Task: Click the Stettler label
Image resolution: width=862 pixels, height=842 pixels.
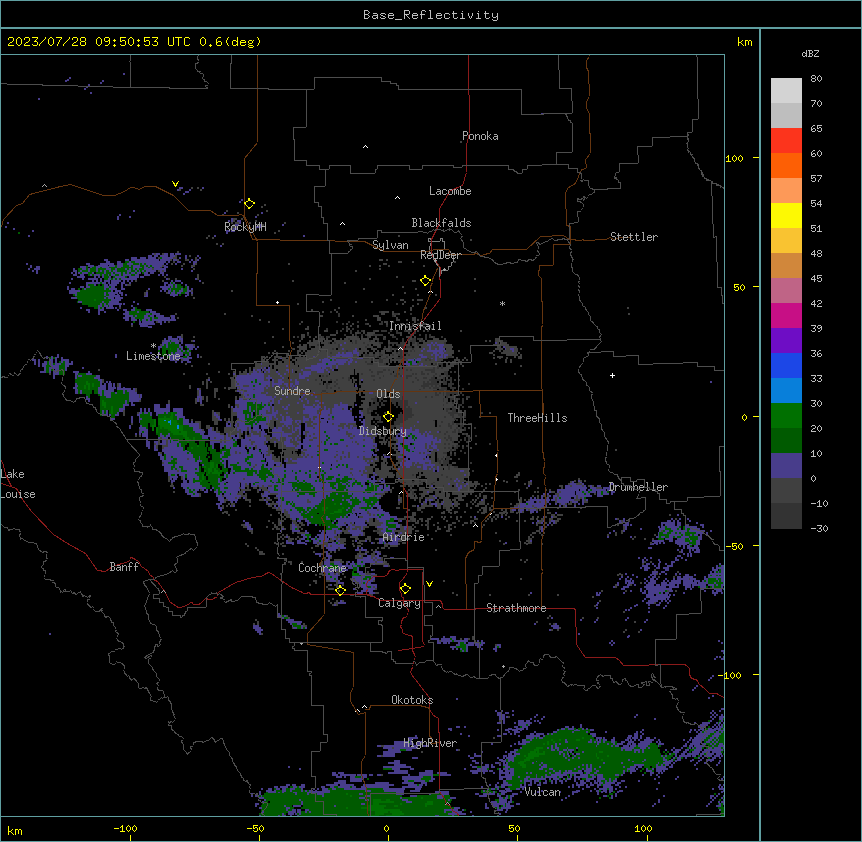Action: [x=634, y=237]
